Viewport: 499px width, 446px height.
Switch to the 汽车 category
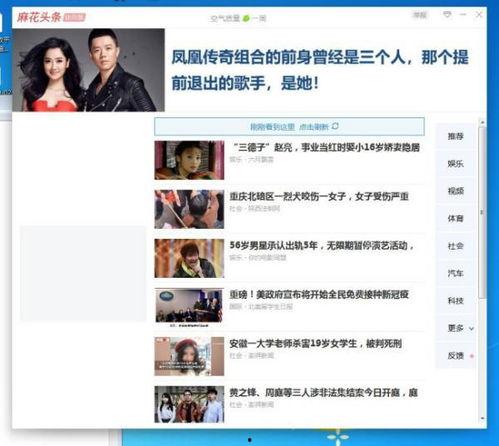coord(455,273)
